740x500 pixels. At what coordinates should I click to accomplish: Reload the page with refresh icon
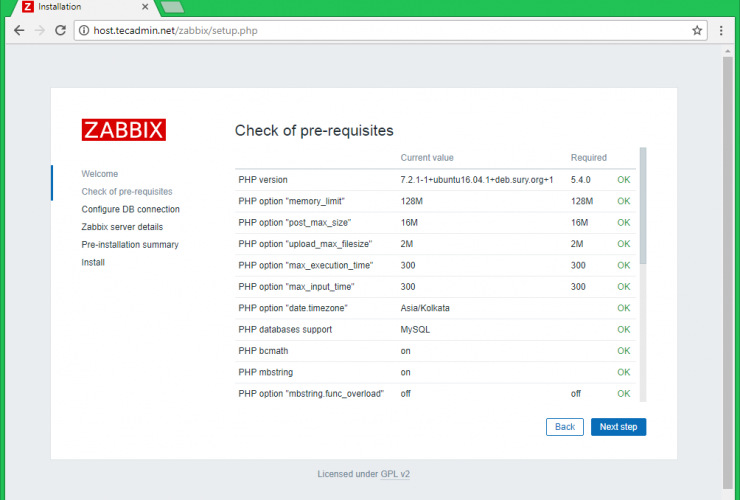pyautogui.click(x=60, y=30)
